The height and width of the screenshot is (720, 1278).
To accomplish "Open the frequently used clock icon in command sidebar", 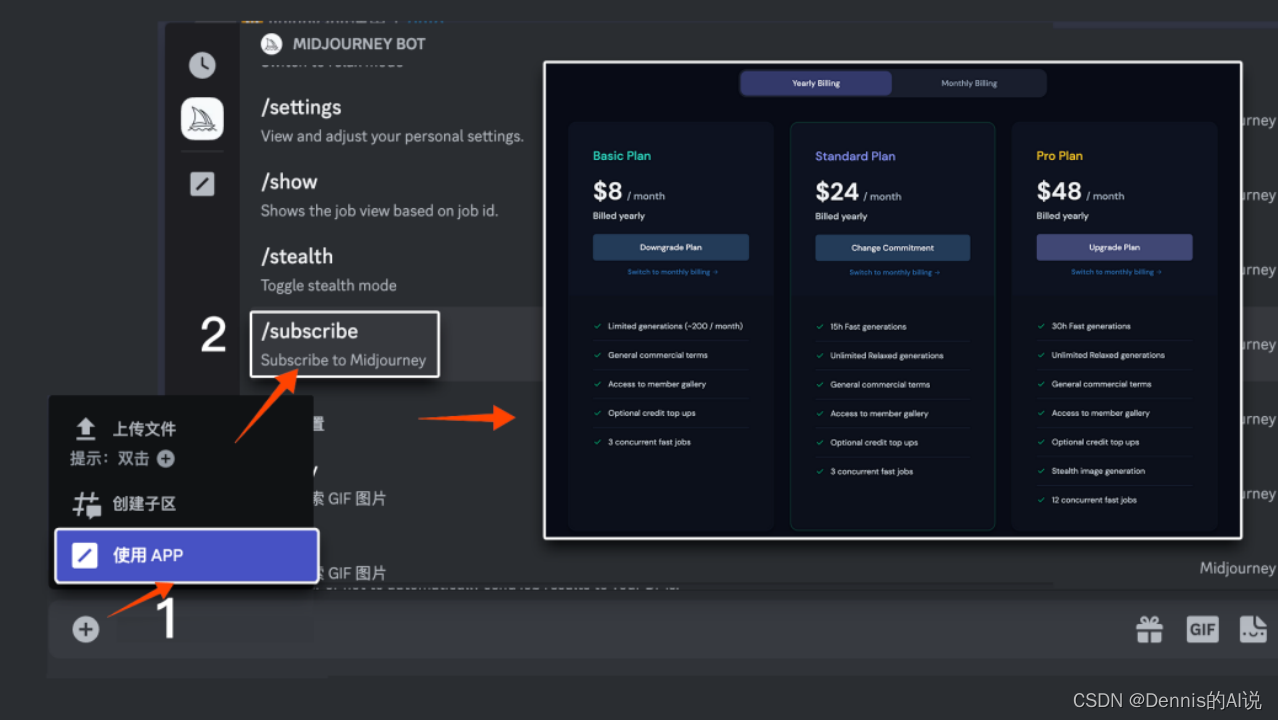I will [202, 66].
